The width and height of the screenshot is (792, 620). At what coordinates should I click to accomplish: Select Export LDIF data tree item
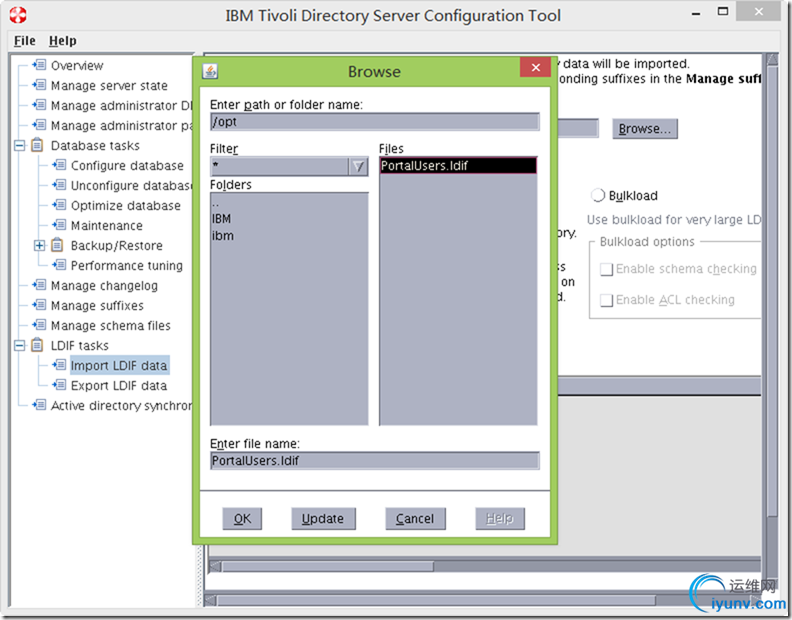pyautogui.click(x=119, y=386)
